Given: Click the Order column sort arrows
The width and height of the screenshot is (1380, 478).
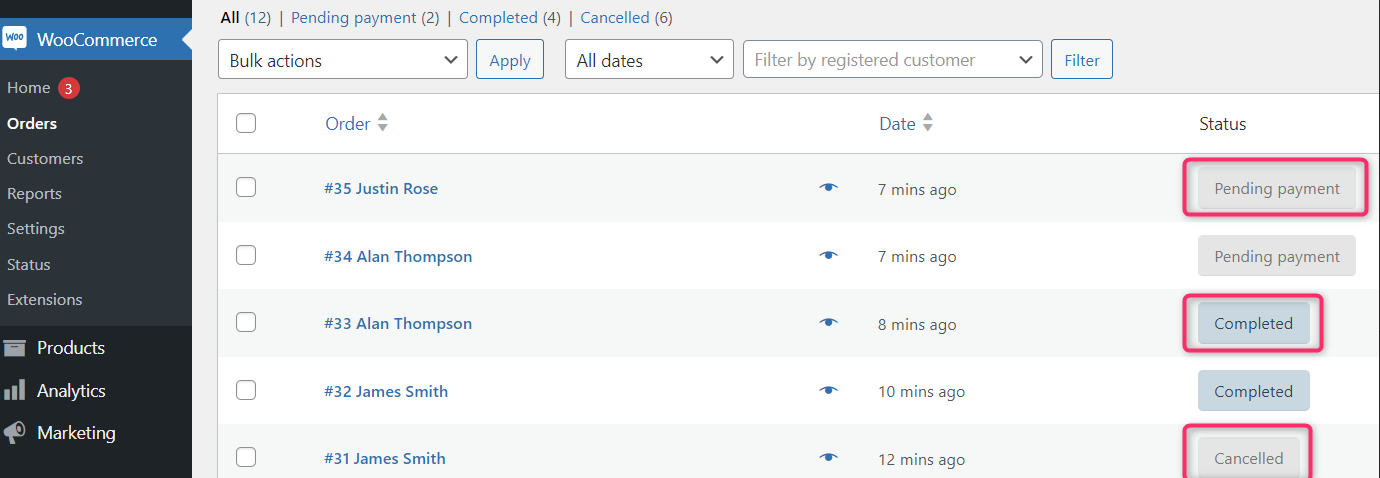Looking at the screenshot, I should 382,123.
